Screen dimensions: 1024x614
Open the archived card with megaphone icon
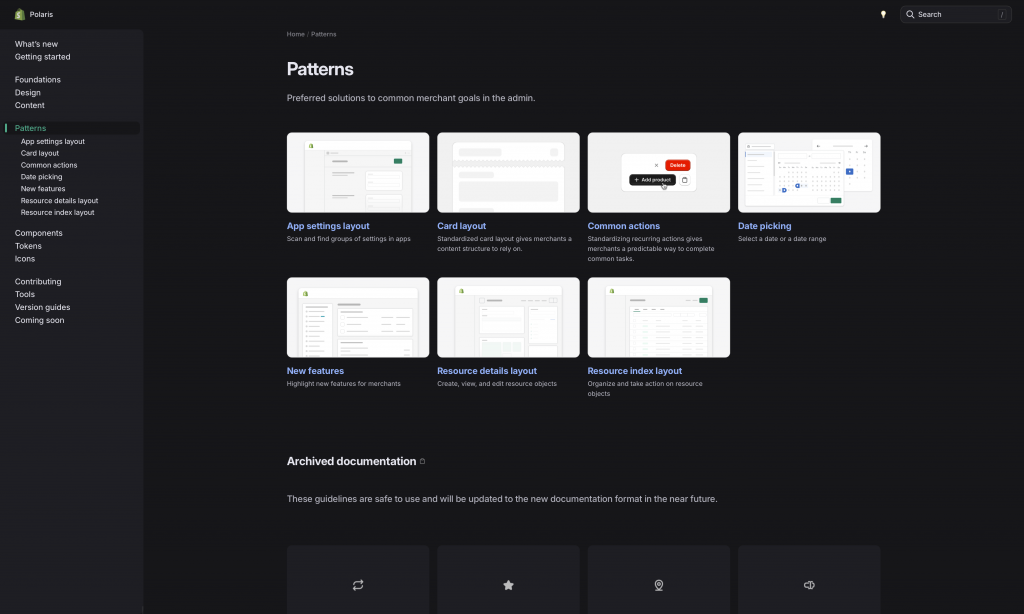[809, 580]
